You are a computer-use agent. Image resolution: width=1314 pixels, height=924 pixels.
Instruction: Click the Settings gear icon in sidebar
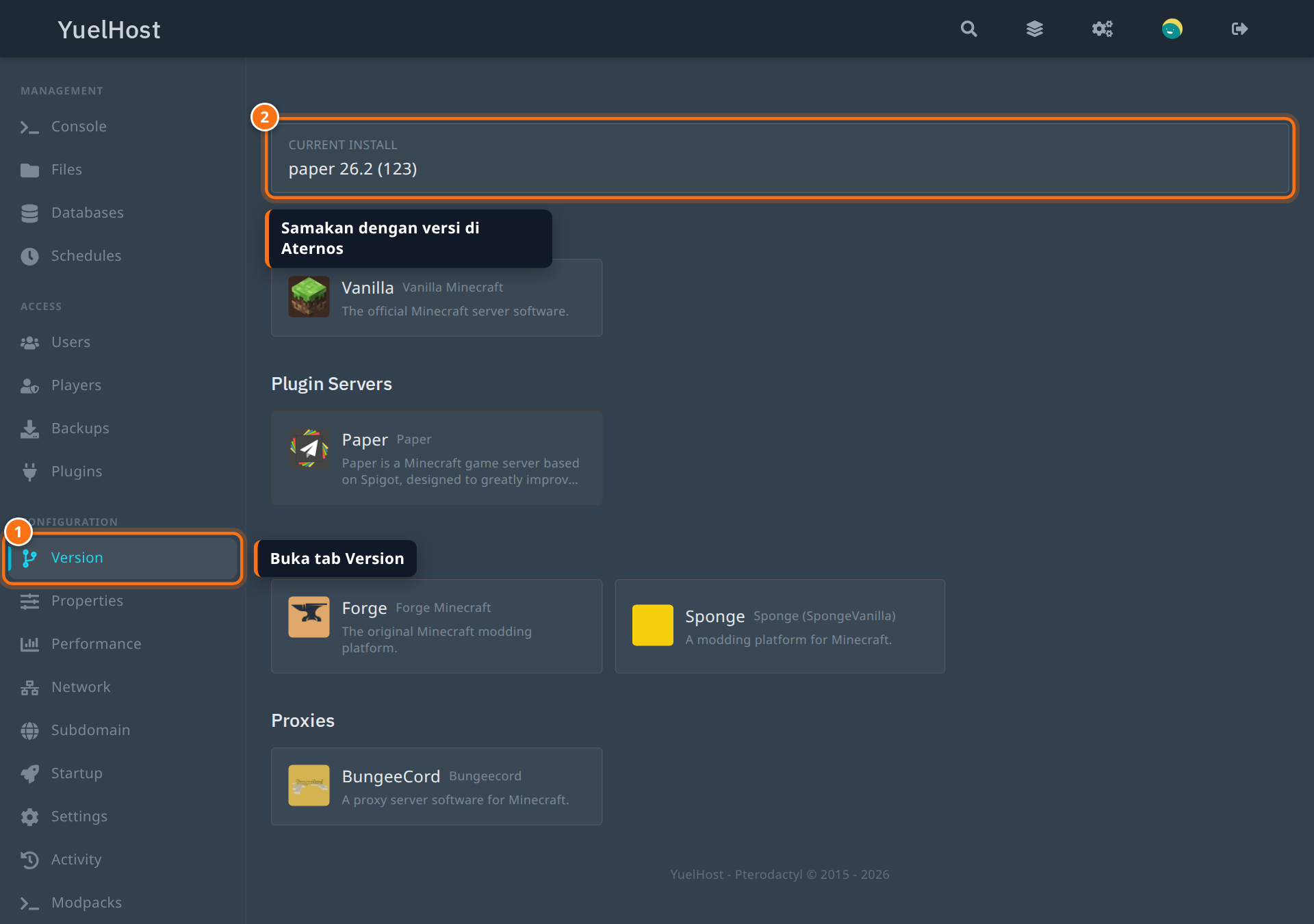point(29,817)
